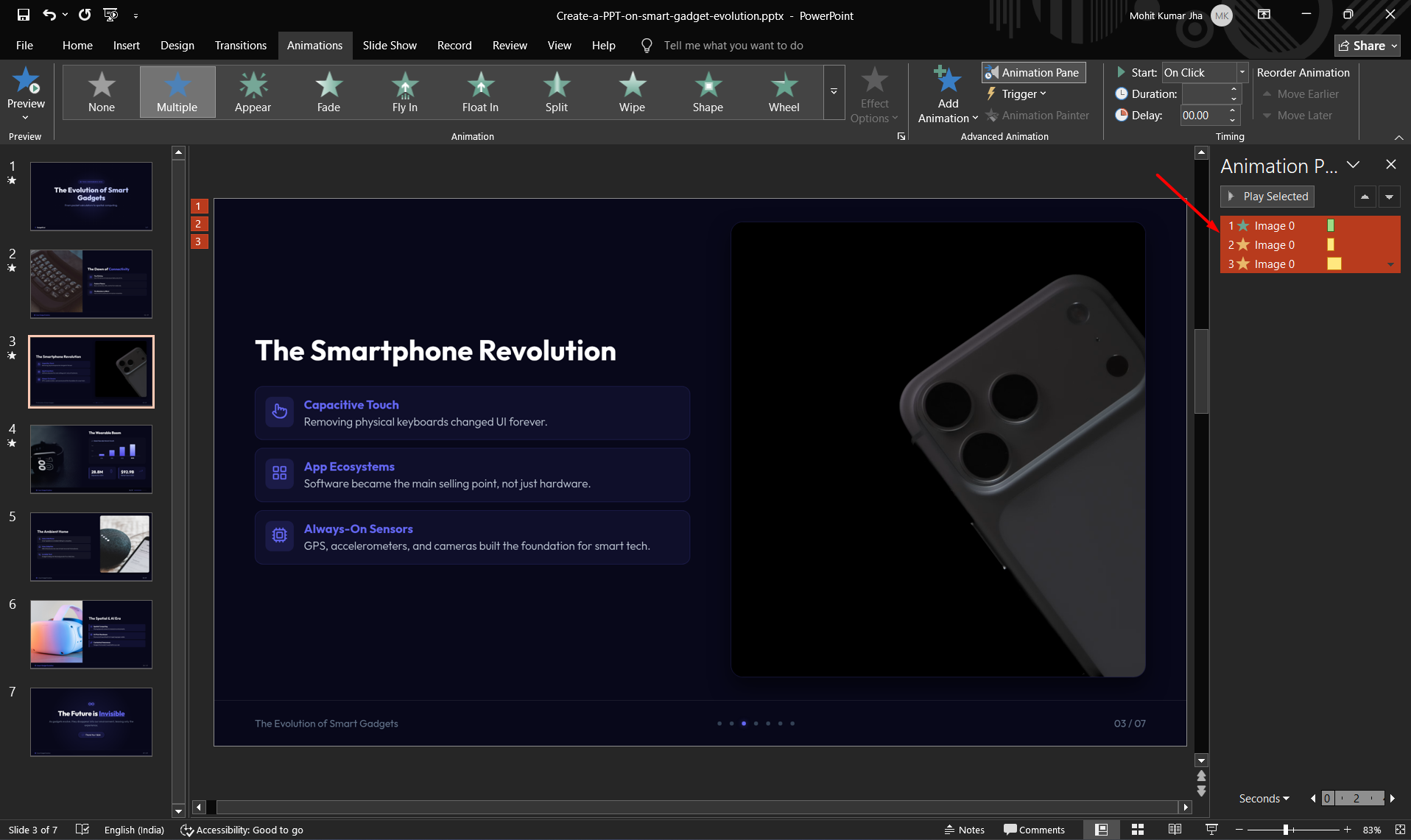Increase Delay with the up spinner
This screenshot has width=1411, height=840.
pyautogui.click(x=1233, y=110)
